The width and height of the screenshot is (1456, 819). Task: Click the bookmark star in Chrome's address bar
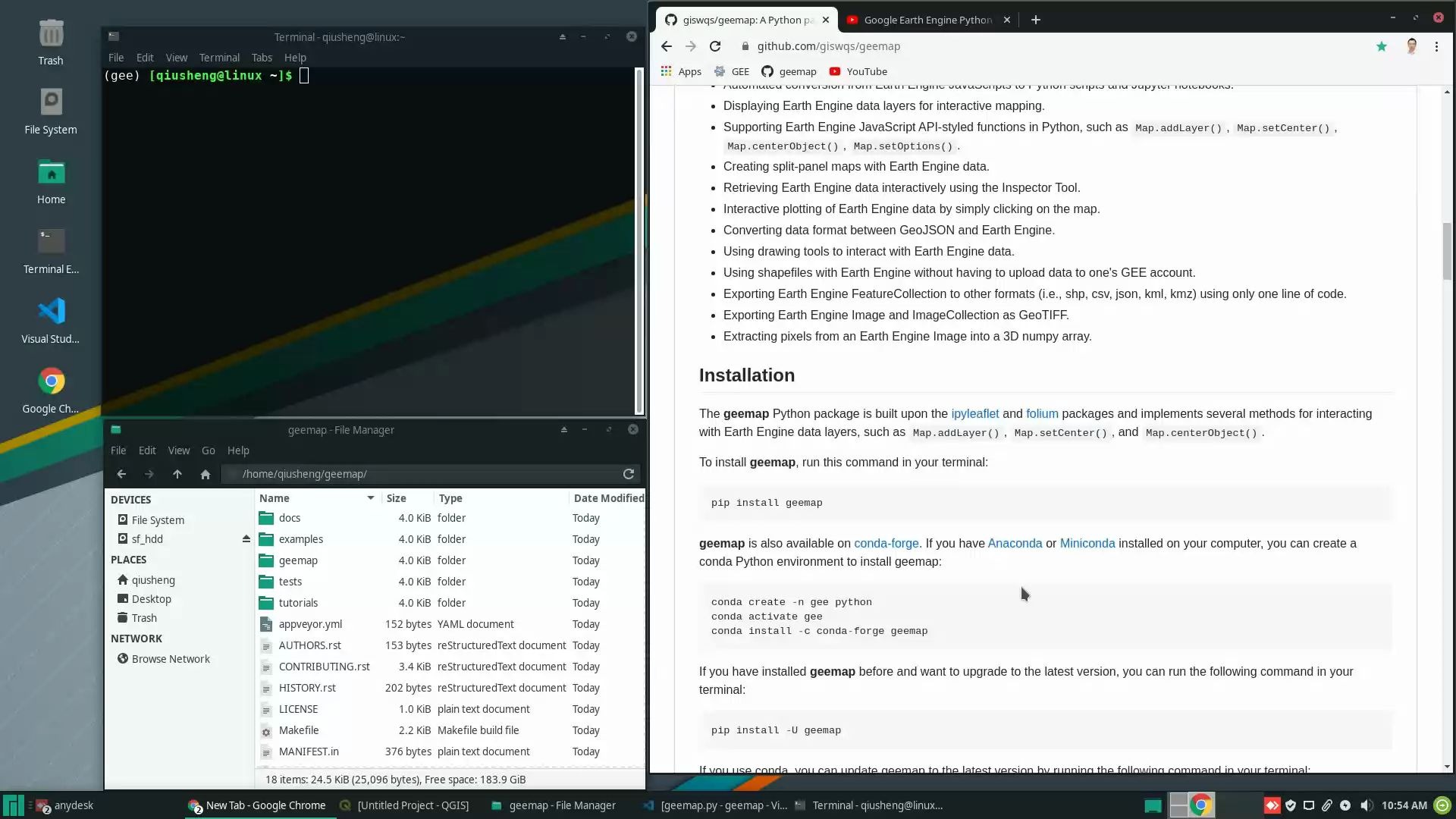(x=1382, y=46)
